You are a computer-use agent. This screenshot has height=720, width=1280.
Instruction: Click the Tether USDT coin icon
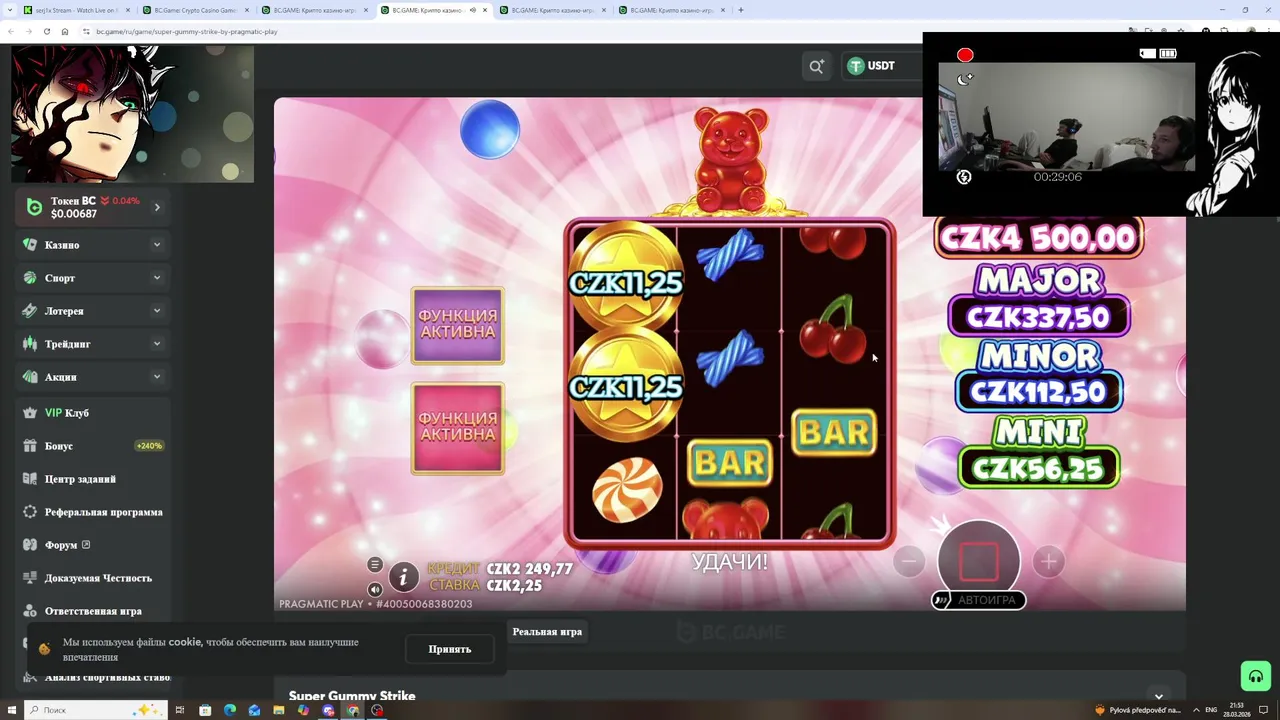tap(856, 66)
